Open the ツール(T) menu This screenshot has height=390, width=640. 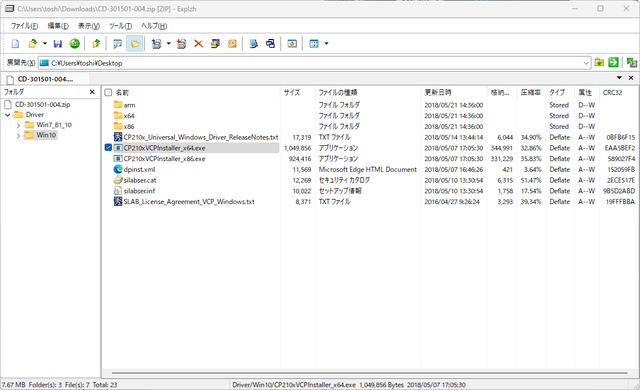point(120,26)
